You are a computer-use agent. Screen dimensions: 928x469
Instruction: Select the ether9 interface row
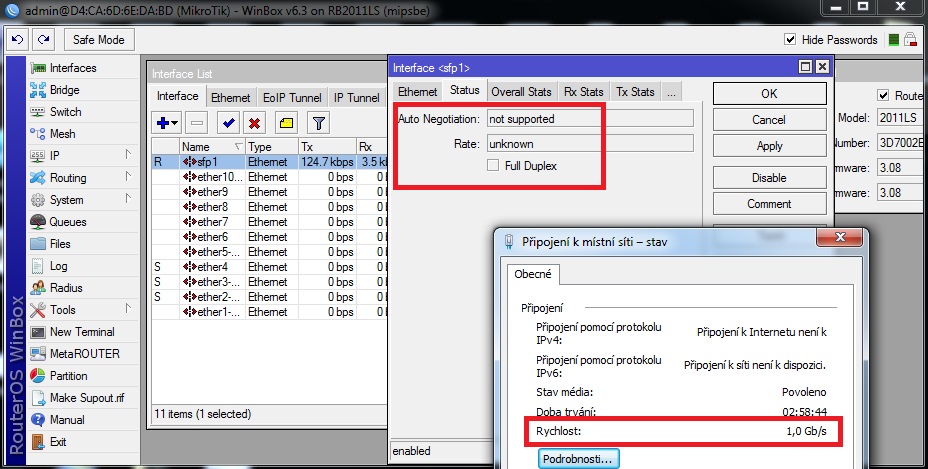tap(269, 192)
